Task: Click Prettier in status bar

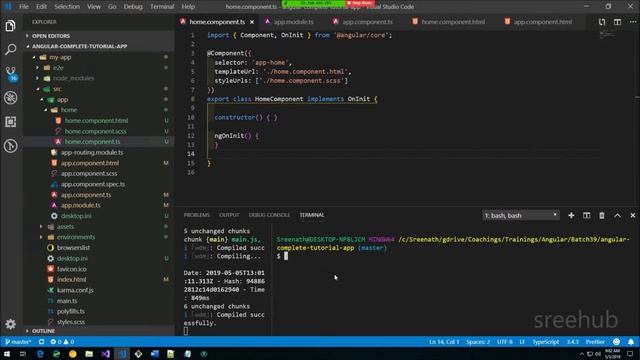Action: coord(595,342)
